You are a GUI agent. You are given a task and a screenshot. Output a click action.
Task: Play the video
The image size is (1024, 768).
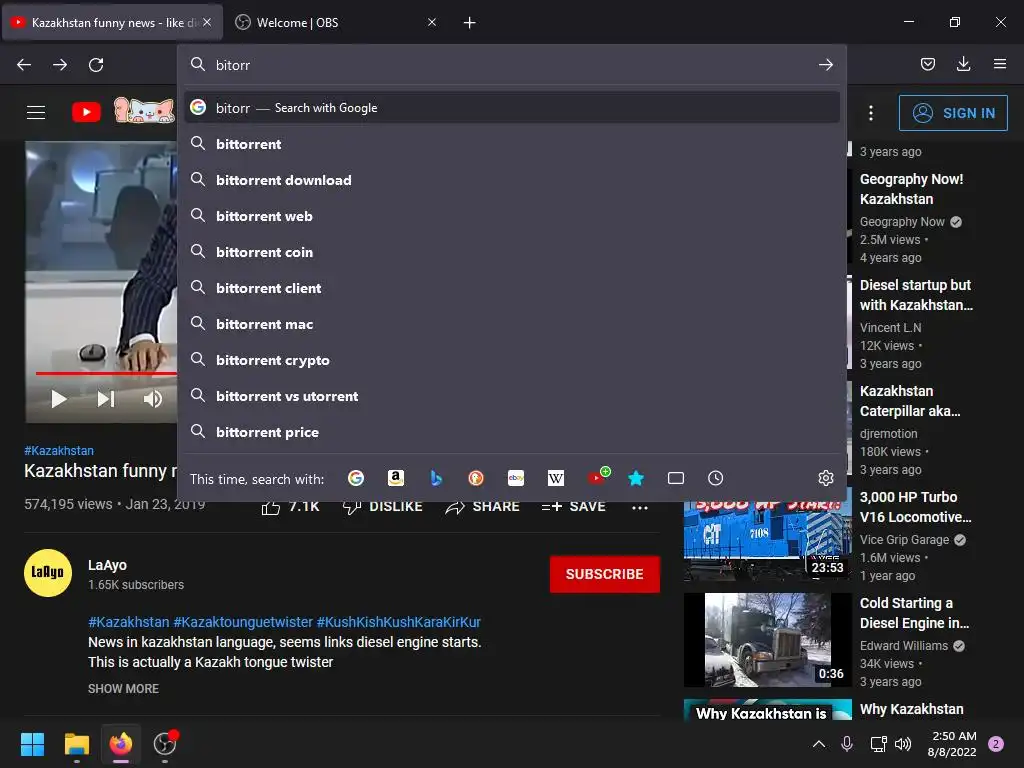[59, 398]
